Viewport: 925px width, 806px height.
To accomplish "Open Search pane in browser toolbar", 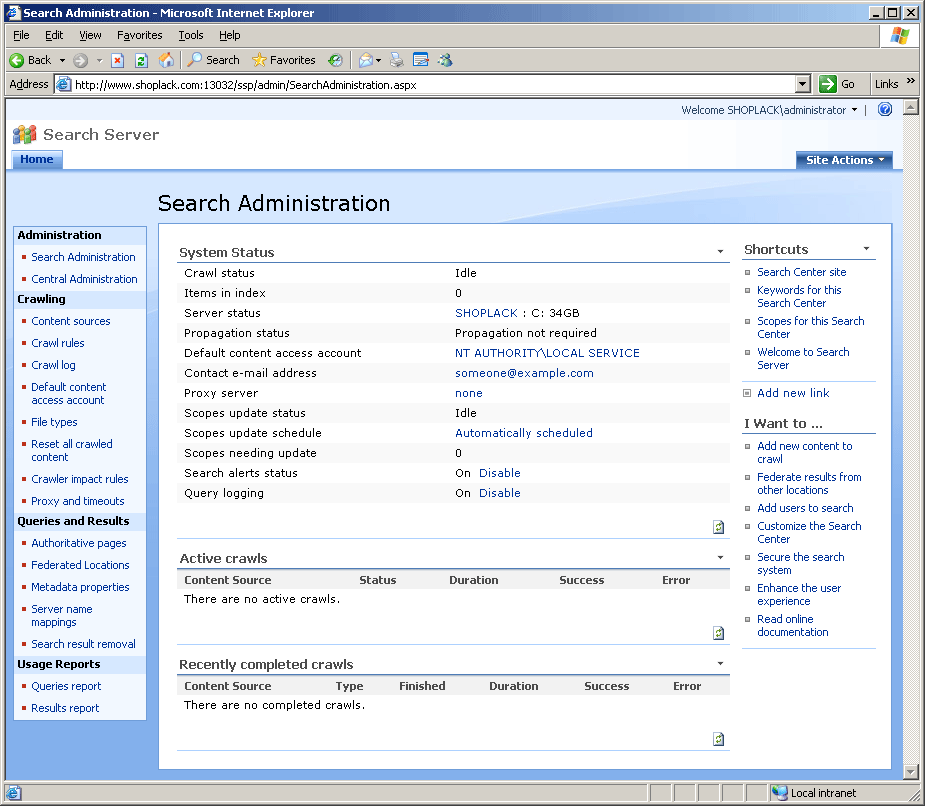I will [214, 60].
